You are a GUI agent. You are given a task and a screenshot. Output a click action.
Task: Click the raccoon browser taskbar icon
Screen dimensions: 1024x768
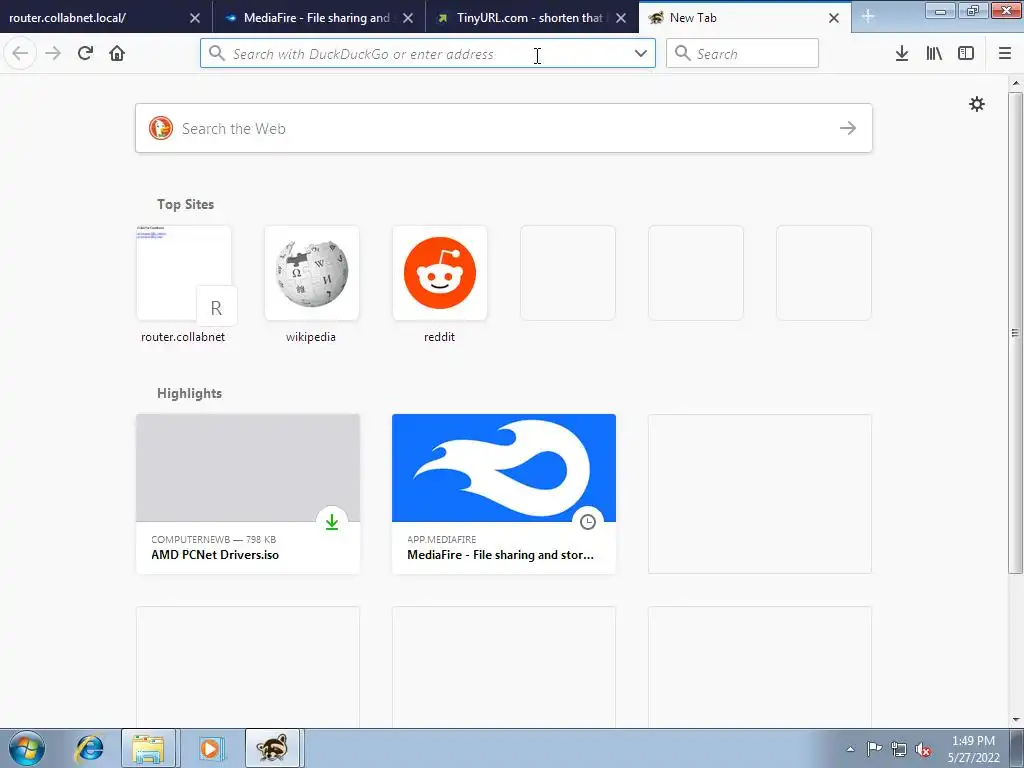tap(272, 748)
